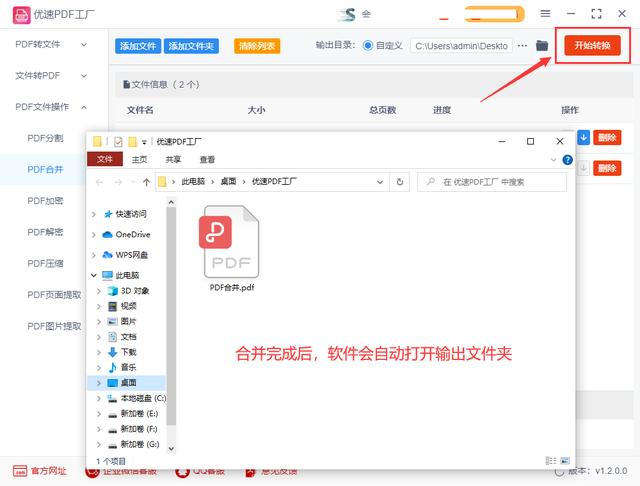Select PDF合并 in the sidebar

45,170
